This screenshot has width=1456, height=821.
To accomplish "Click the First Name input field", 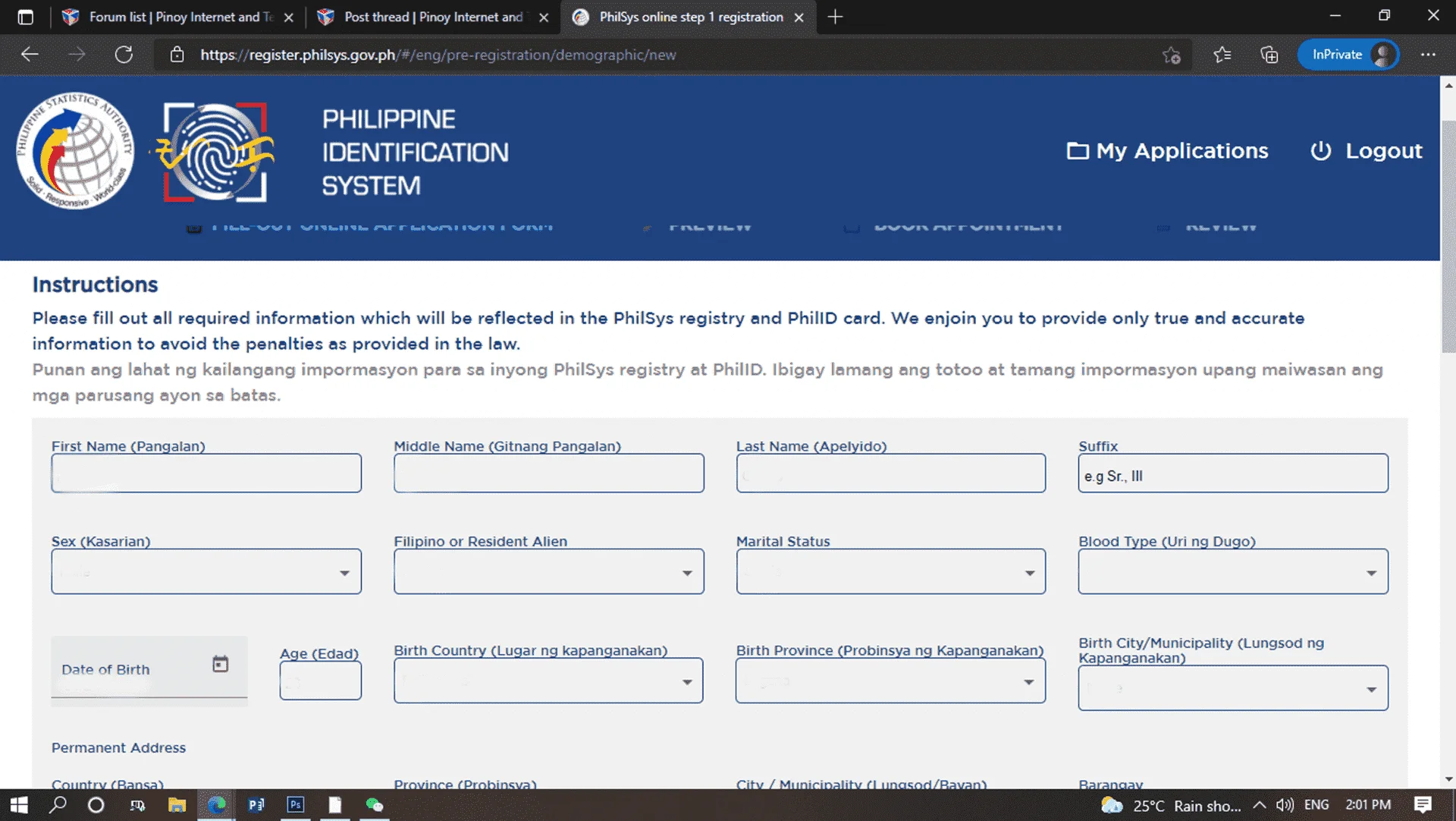I will (x=206, y=473).
